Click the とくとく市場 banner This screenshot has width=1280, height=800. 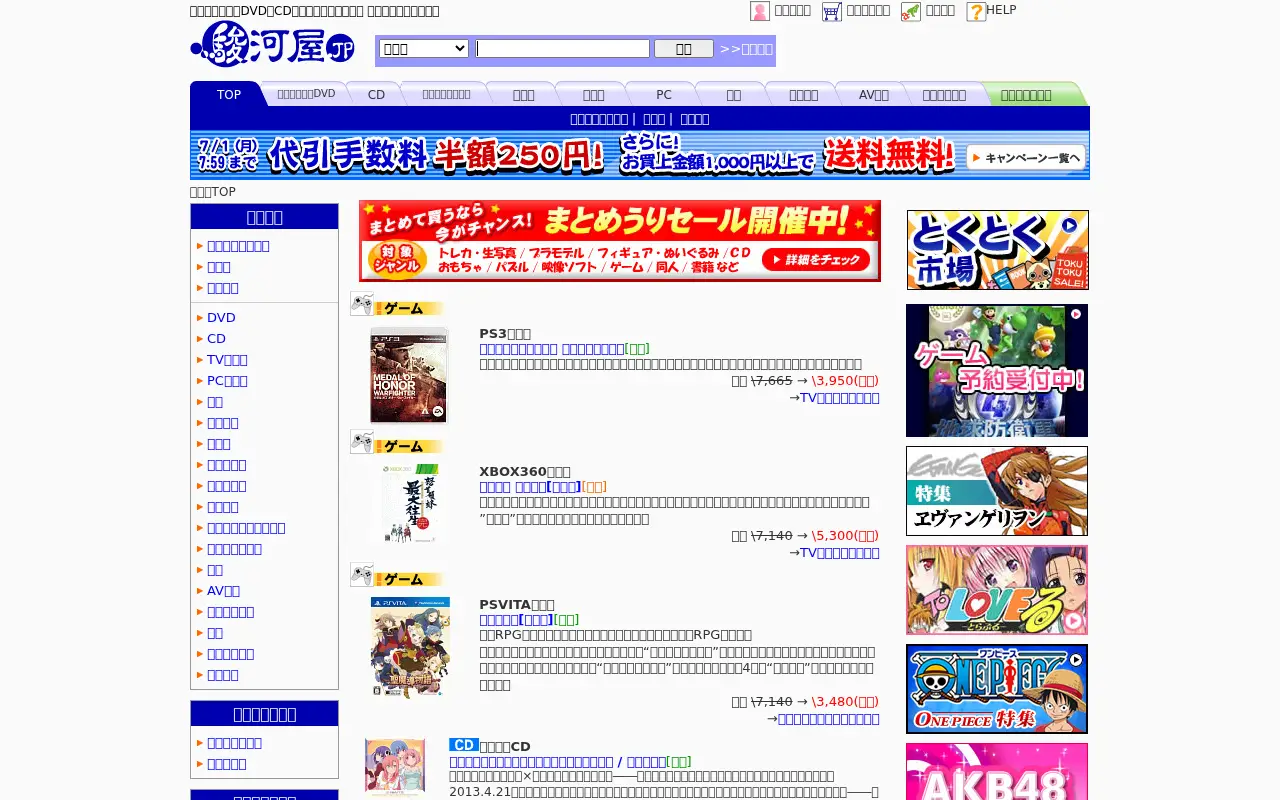coord(997,250)
